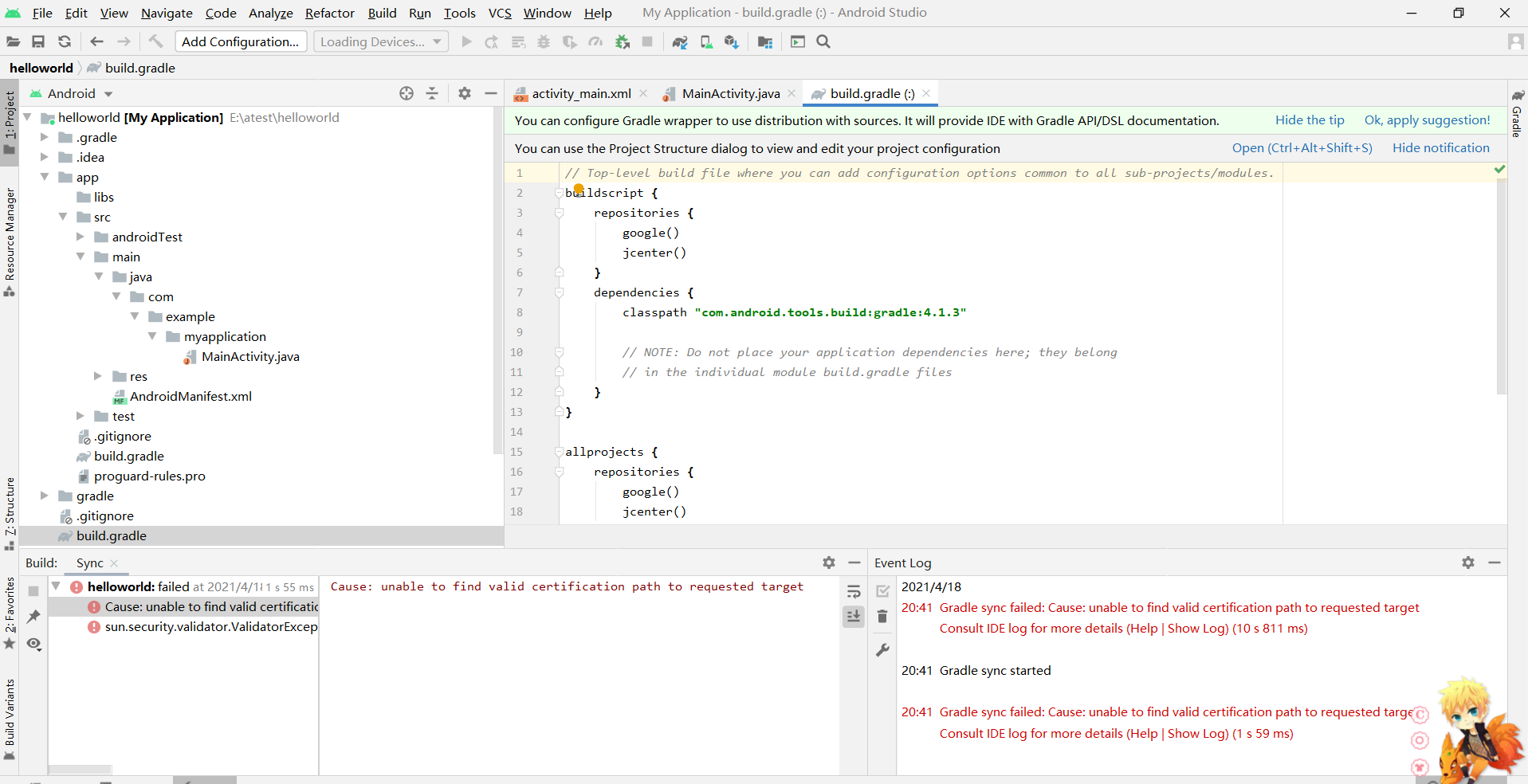
Task: Expand the test folder node
Action: pyautogui.click(x=81, y=416)
